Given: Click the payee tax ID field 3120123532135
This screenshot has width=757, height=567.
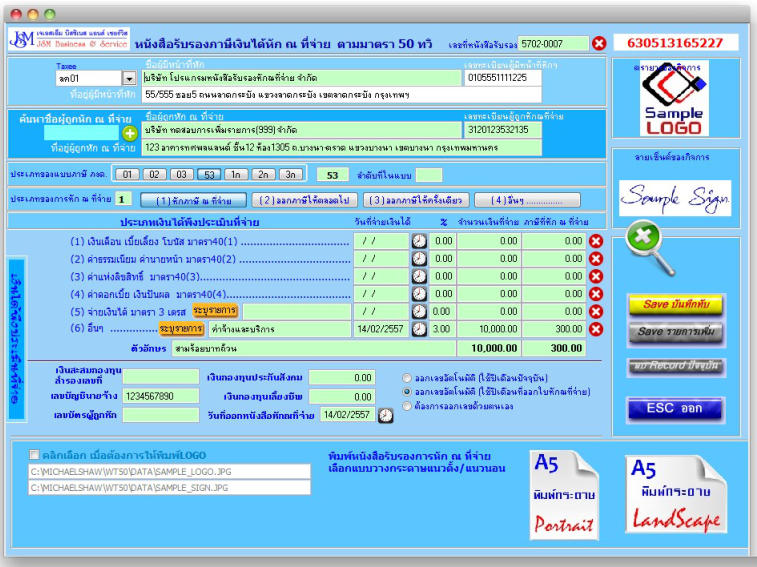Looking at the screenshot, I should pos(503,130).
